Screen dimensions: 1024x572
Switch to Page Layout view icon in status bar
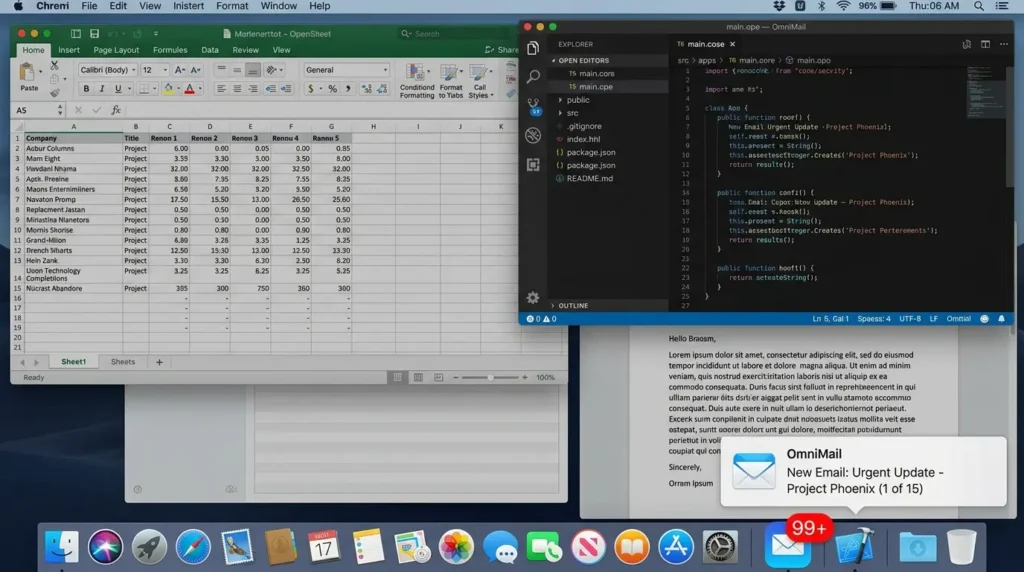click(418, 377)
